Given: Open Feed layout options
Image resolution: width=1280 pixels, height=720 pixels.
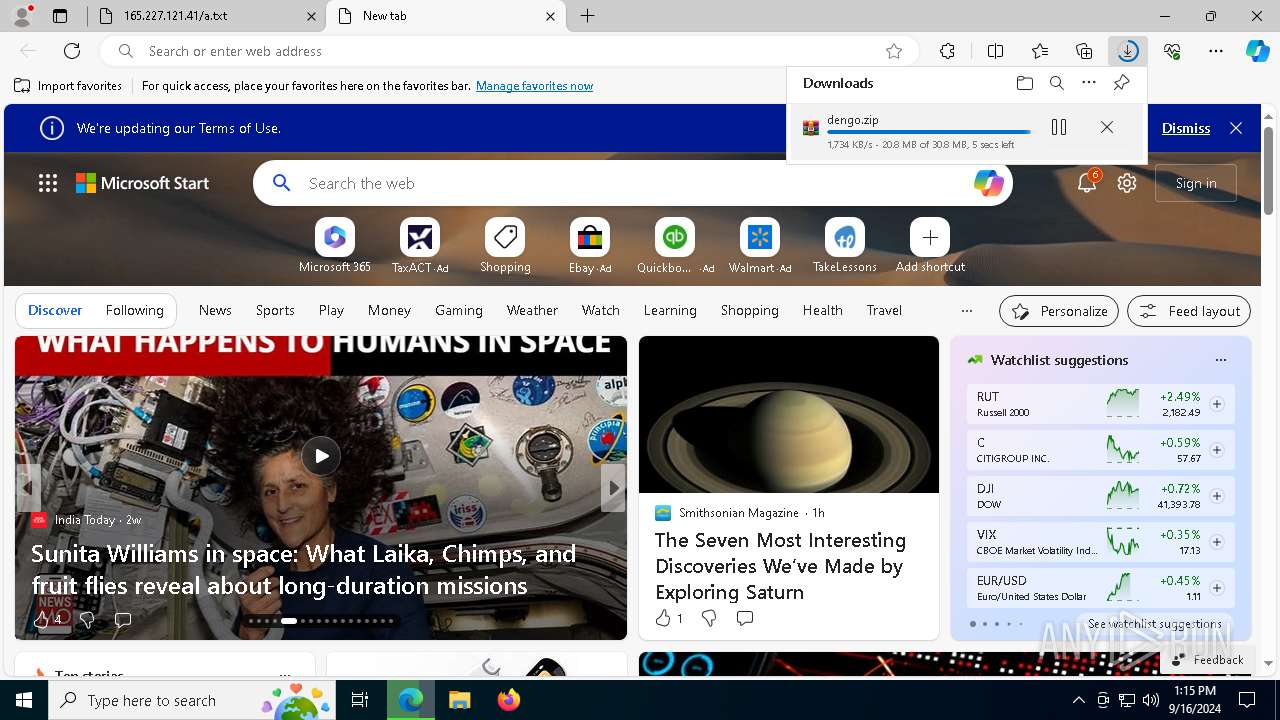Looking at the screenshot, I should (1189, 311).
